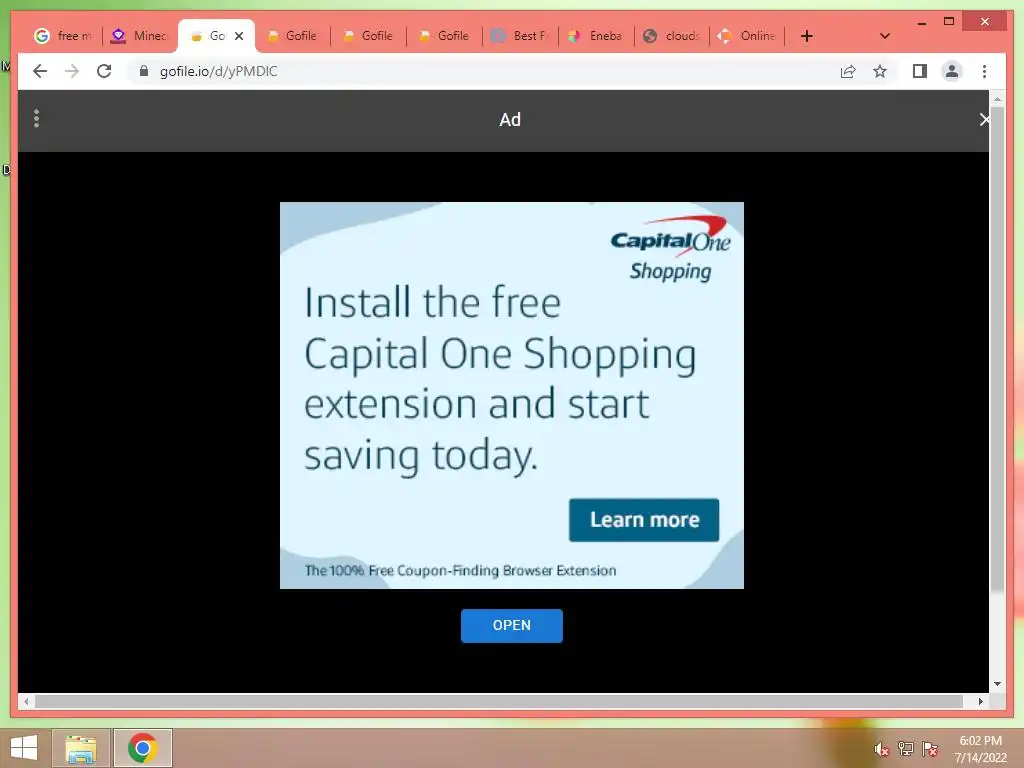Click the Chrome taskbar icon
The height and width of the screenshot is (768, 1024).
tap(143, 748)
